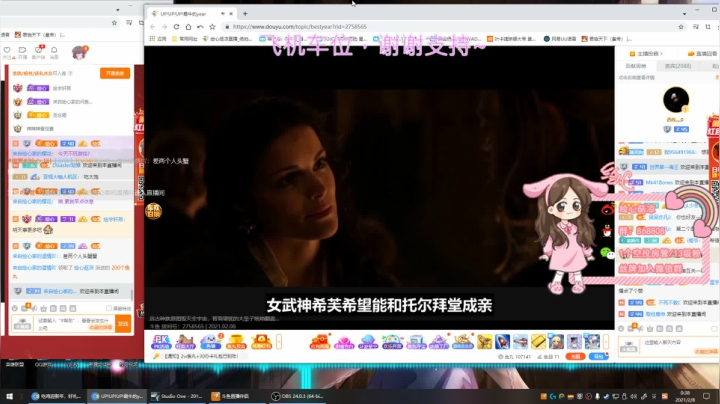Open the 关注 heart icon in the left window
The height and width of the screenshot is (404, 720).
coord(7,52)
